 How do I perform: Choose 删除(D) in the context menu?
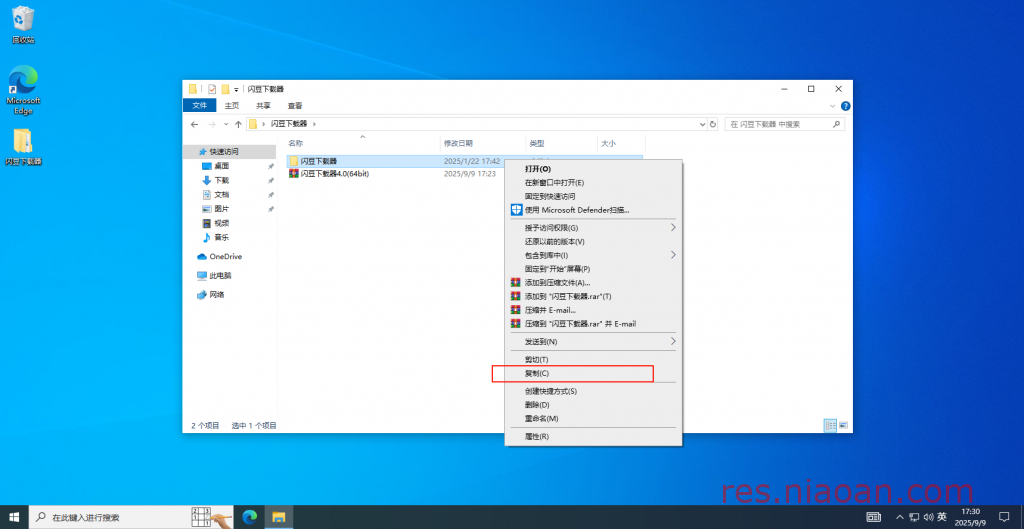593,405
